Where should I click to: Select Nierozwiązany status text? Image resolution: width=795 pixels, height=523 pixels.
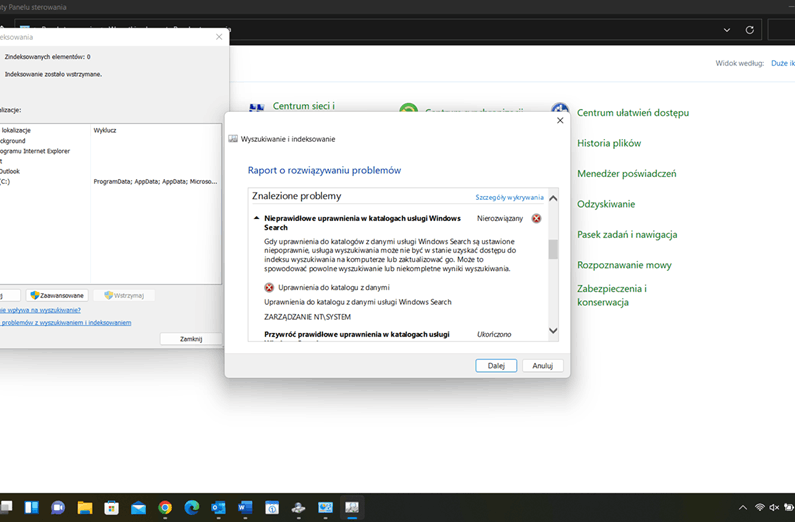pos(499,218)
